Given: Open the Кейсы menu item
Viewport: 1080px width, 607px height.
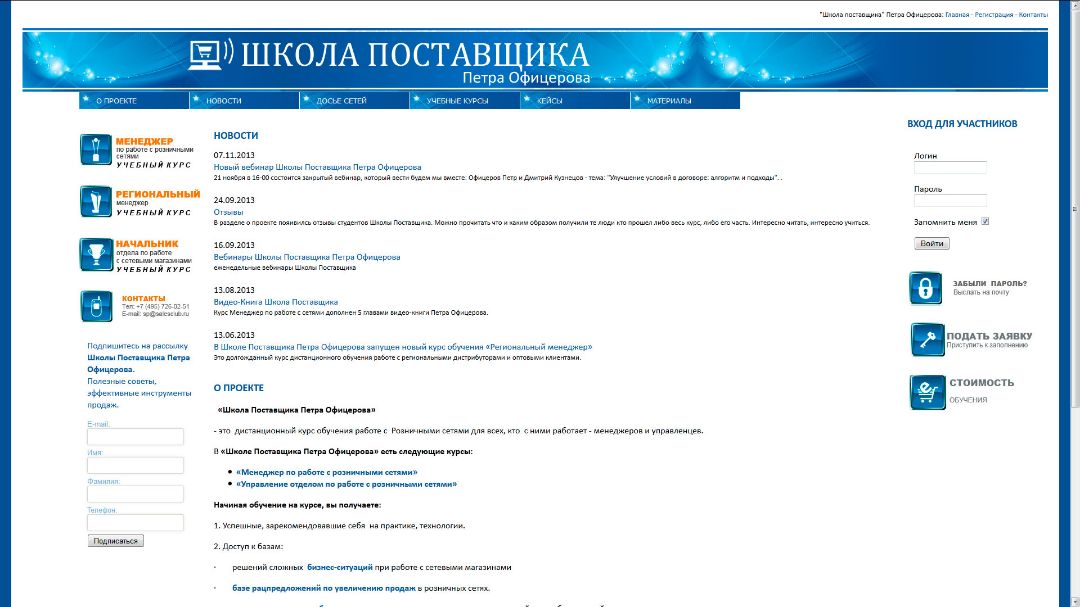Looking at the screenshot, I should (574, 101).
